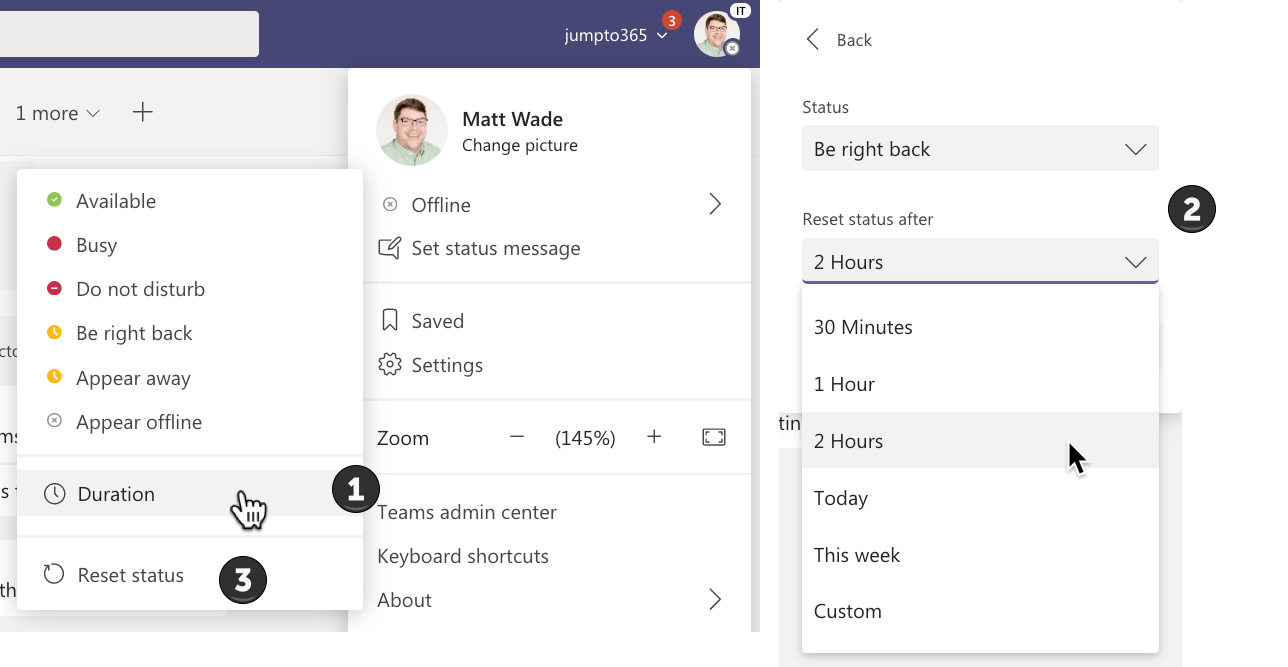This screenshot has height=667, width=1288.
Task: Expand the About submenu chevron
Action: 715,600
